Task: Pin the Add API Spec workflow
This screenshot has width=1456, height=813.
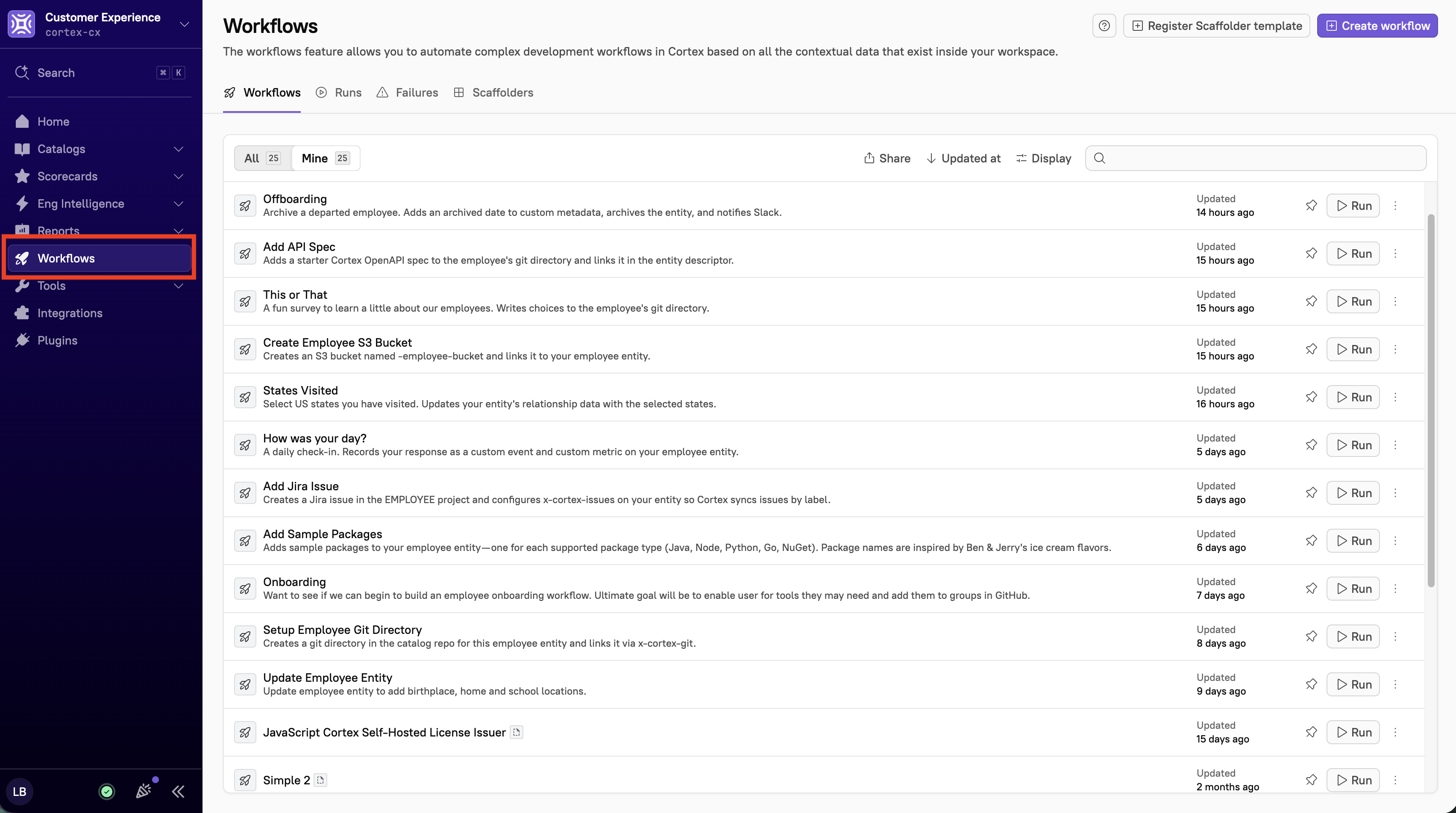Action: click(x=1311, y=253)
